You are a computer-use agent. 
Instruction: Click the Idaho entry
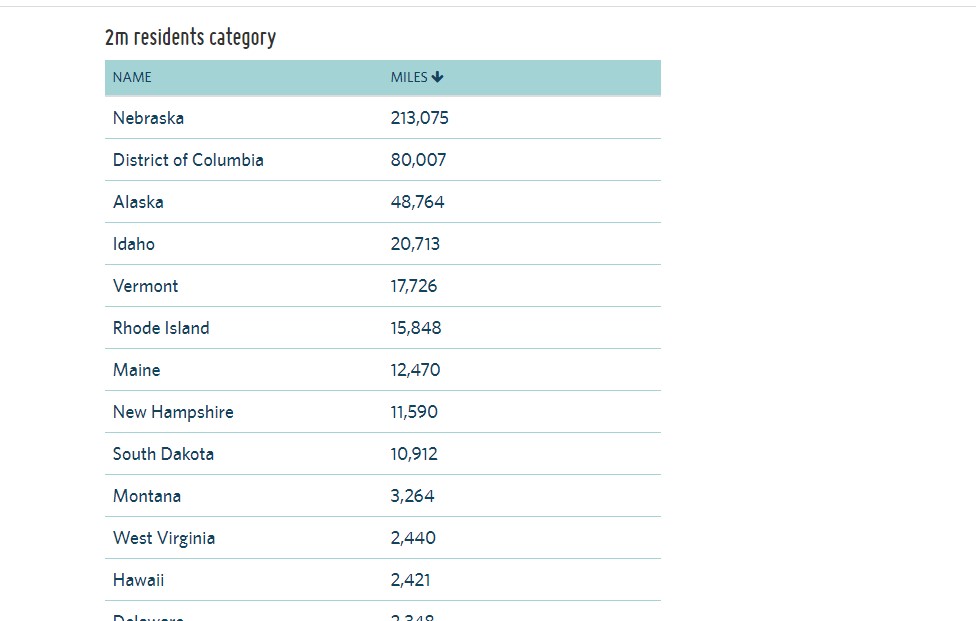[134, 244]
